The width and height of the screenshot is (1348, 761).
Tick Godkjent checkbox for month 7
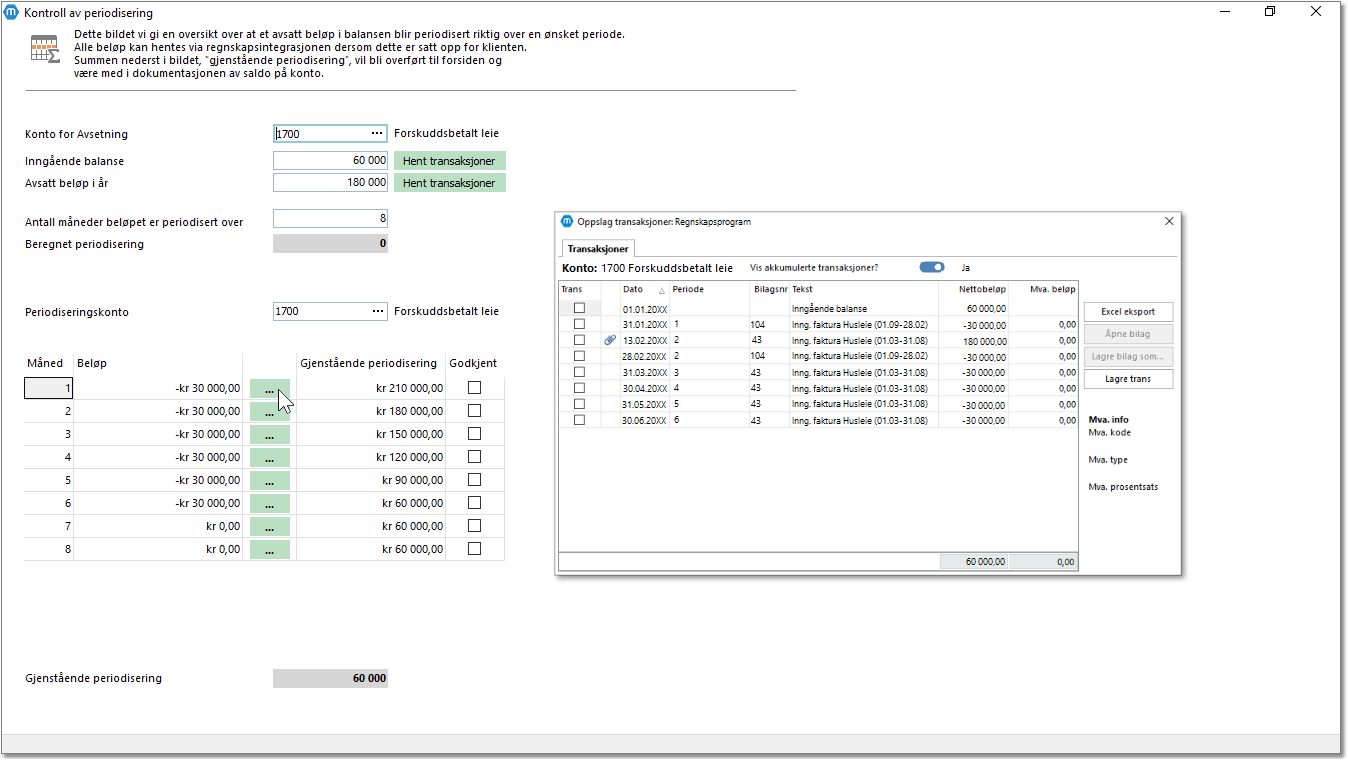click(474, 526)
